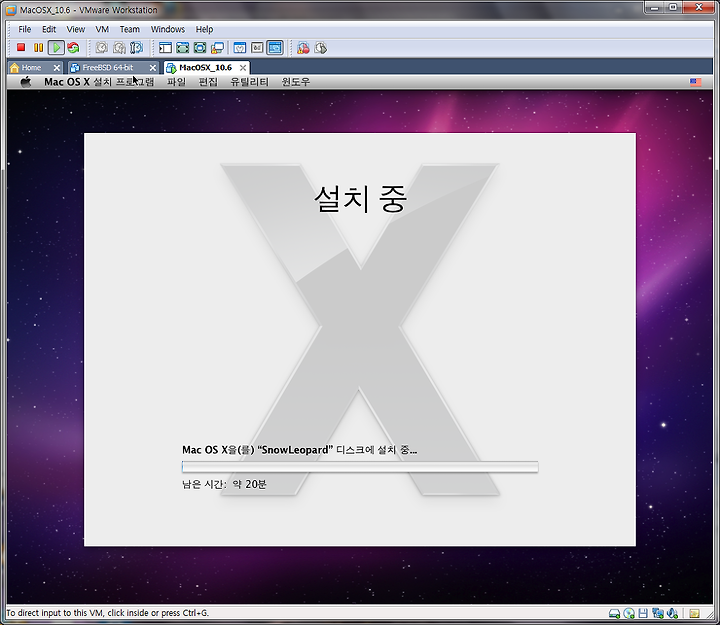Open the View menu
720x625 pixels.
[x=76, y=29]
